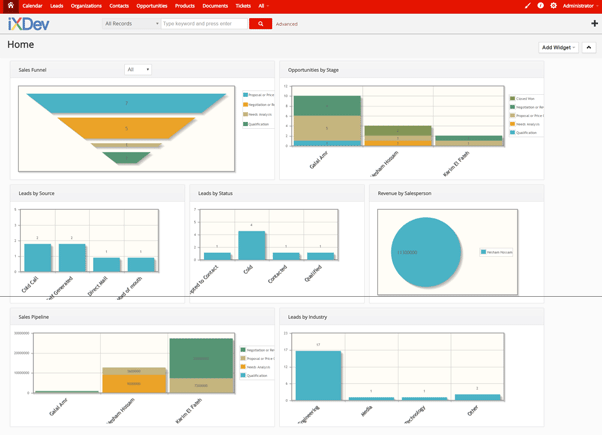Click the Galal Amr label in Sales Pipeline

[x=58, y=407]
